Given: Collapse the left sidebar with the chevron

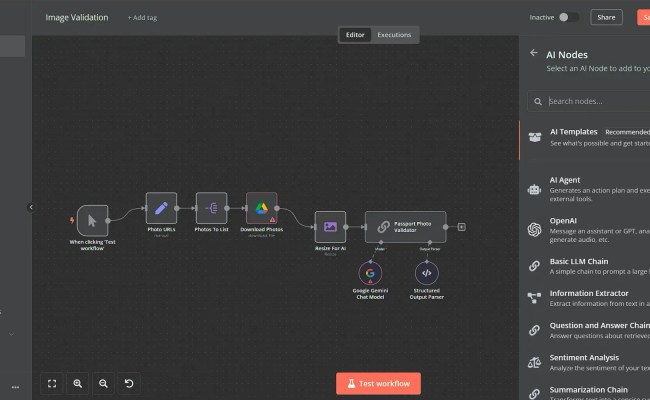Looking at the screenshot, I should (x=31, y=207).
